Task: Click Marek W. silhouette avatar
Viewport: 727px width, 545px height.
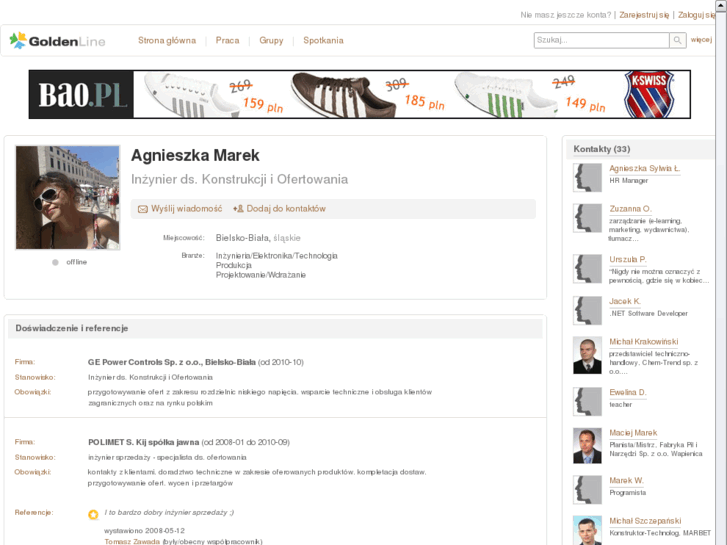Action: coord(587,490)
